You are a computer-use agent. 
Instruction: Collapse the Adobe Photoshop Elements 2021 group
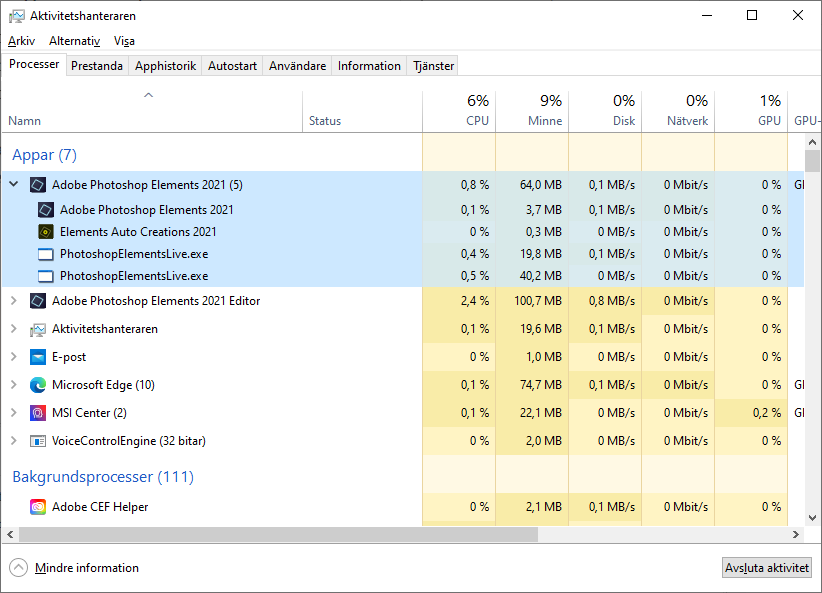tap(12, 184)
